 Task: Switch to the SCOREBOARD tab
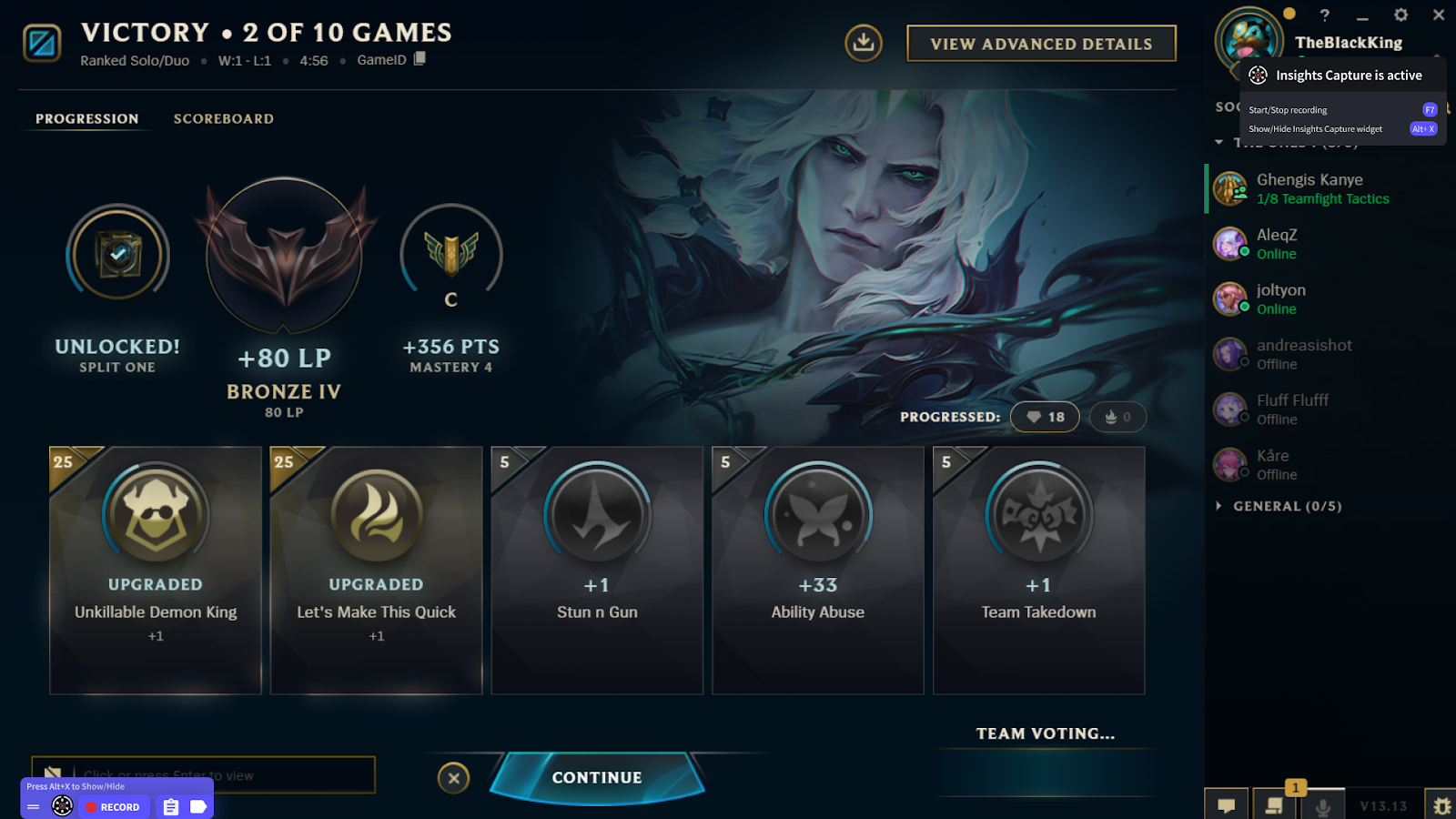click(x=223, y=118)
